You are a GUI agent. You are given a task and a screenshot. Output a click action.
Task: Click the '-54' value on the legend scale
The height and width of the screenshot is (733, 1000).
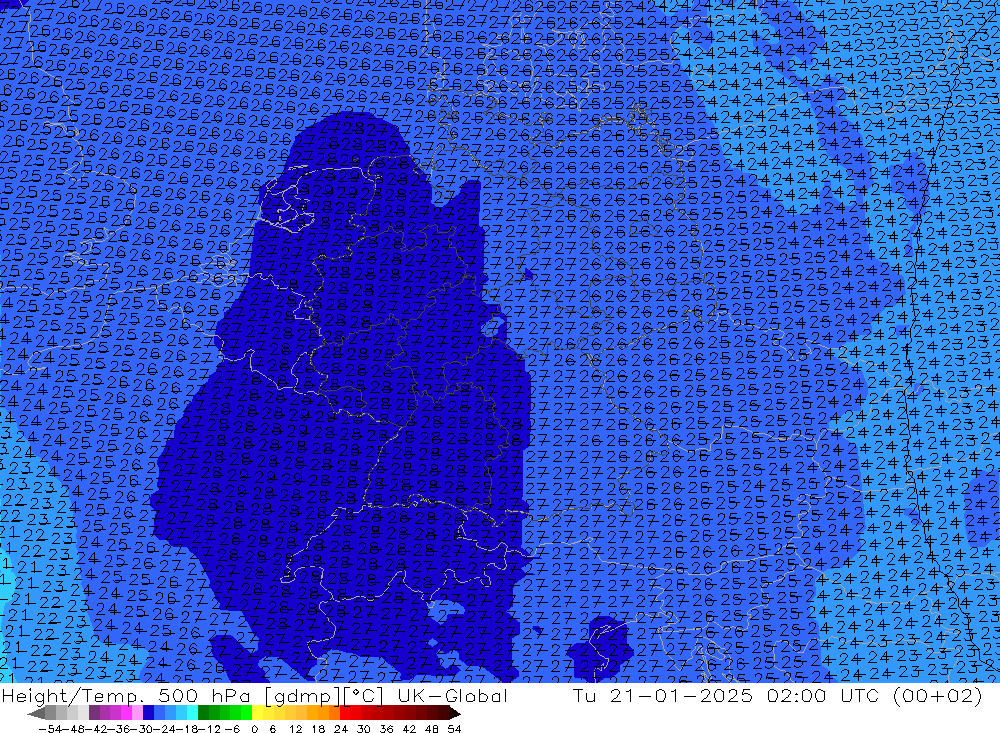(50, 729)
